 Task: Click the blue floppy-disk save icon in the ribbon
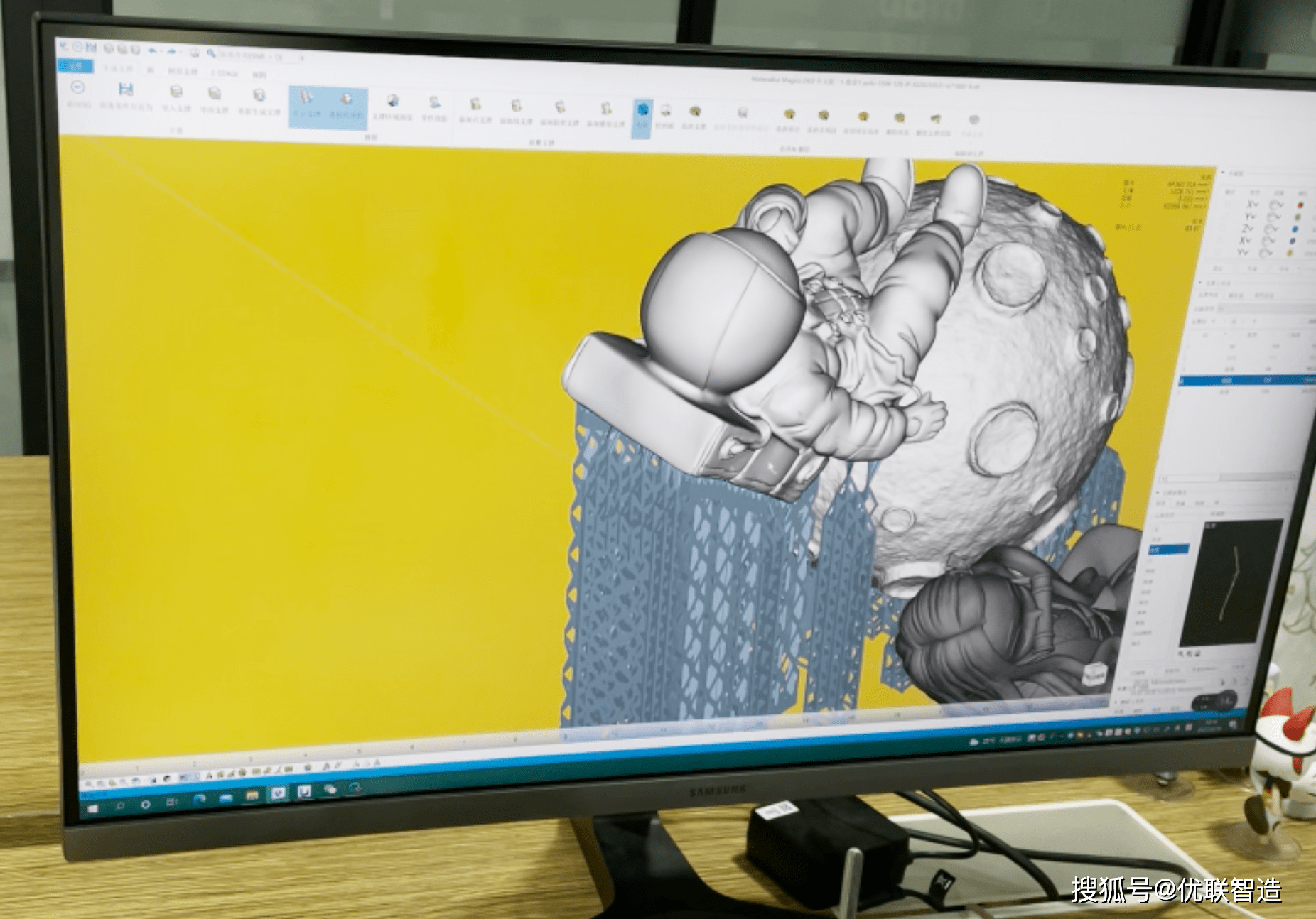(x=126, y=89)
